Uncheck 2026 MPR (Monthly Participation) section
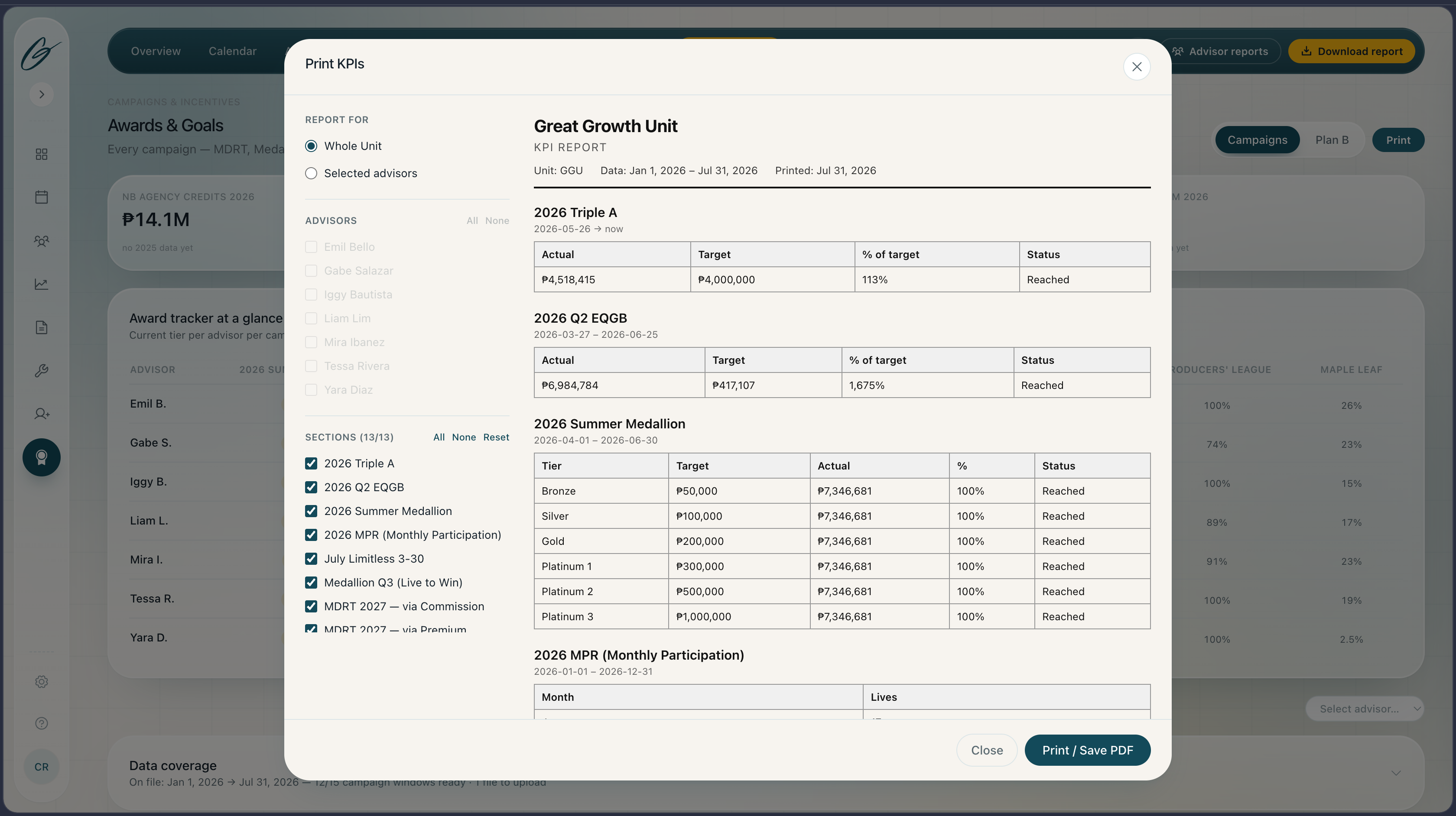This screenshot has width=1456, height=816. tap(311, 534)
